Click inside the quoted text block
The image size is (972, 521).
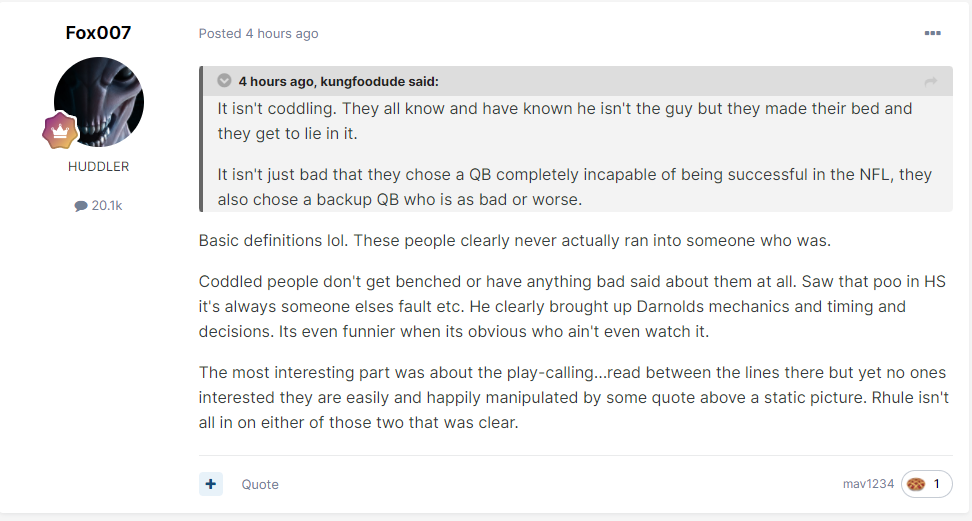click(577, 154)
